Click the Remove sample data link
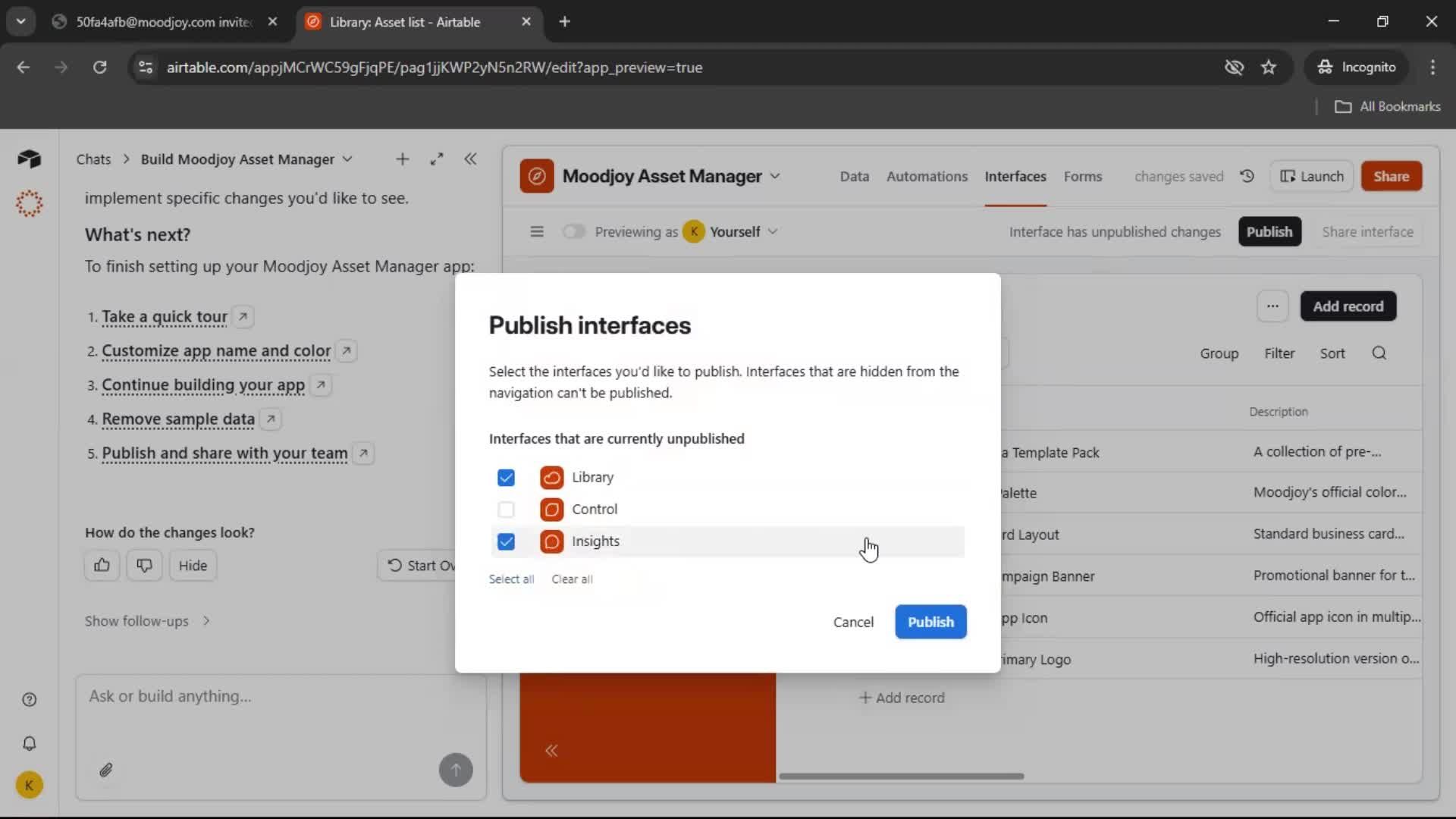 (178, 419)
